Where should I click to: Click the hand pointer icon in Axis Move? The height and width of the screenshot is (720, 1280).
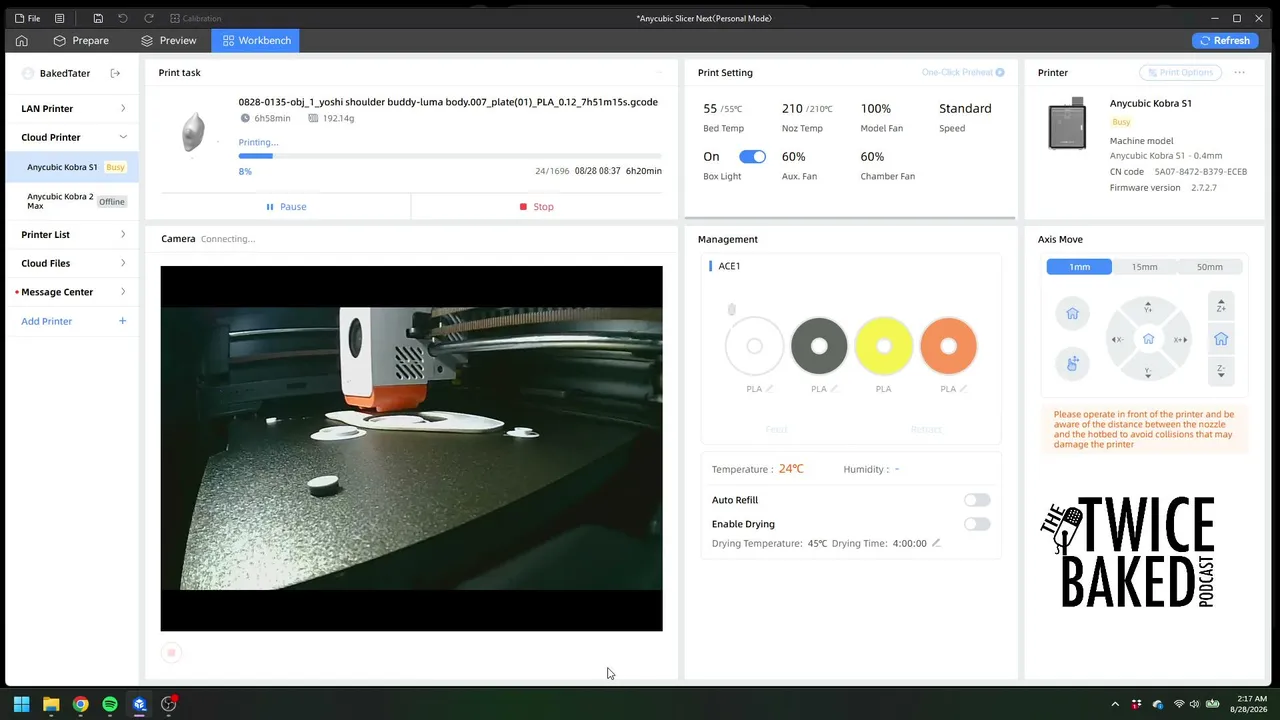(1072, 364)
